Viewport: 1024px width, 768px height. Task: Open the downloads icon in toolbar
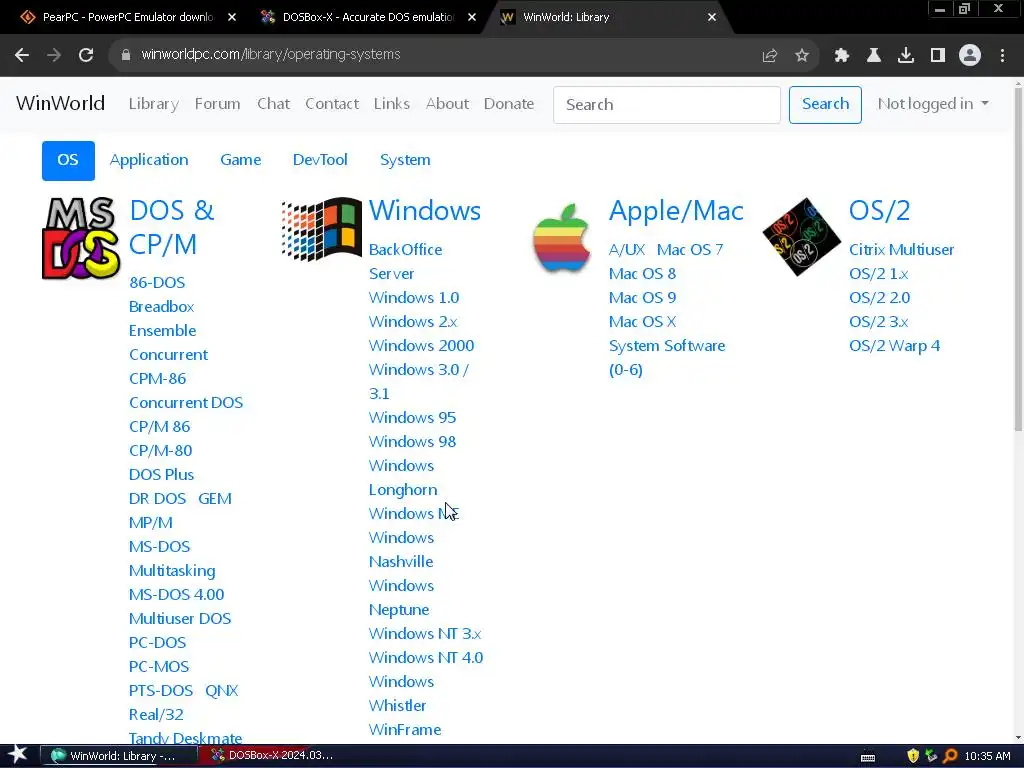click(906, 56)
